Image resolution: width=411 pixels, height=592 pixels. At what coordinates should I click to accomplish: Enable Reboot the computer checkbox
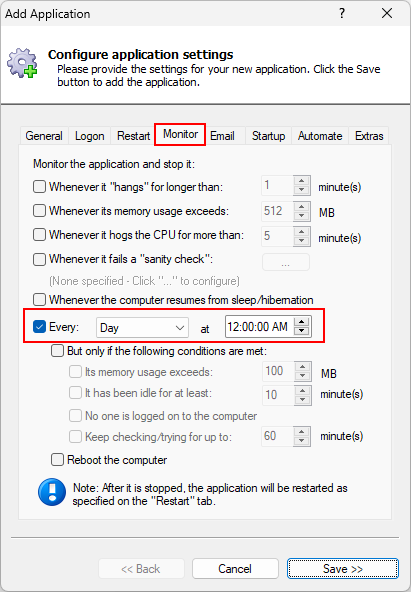(x=57, y=460)
